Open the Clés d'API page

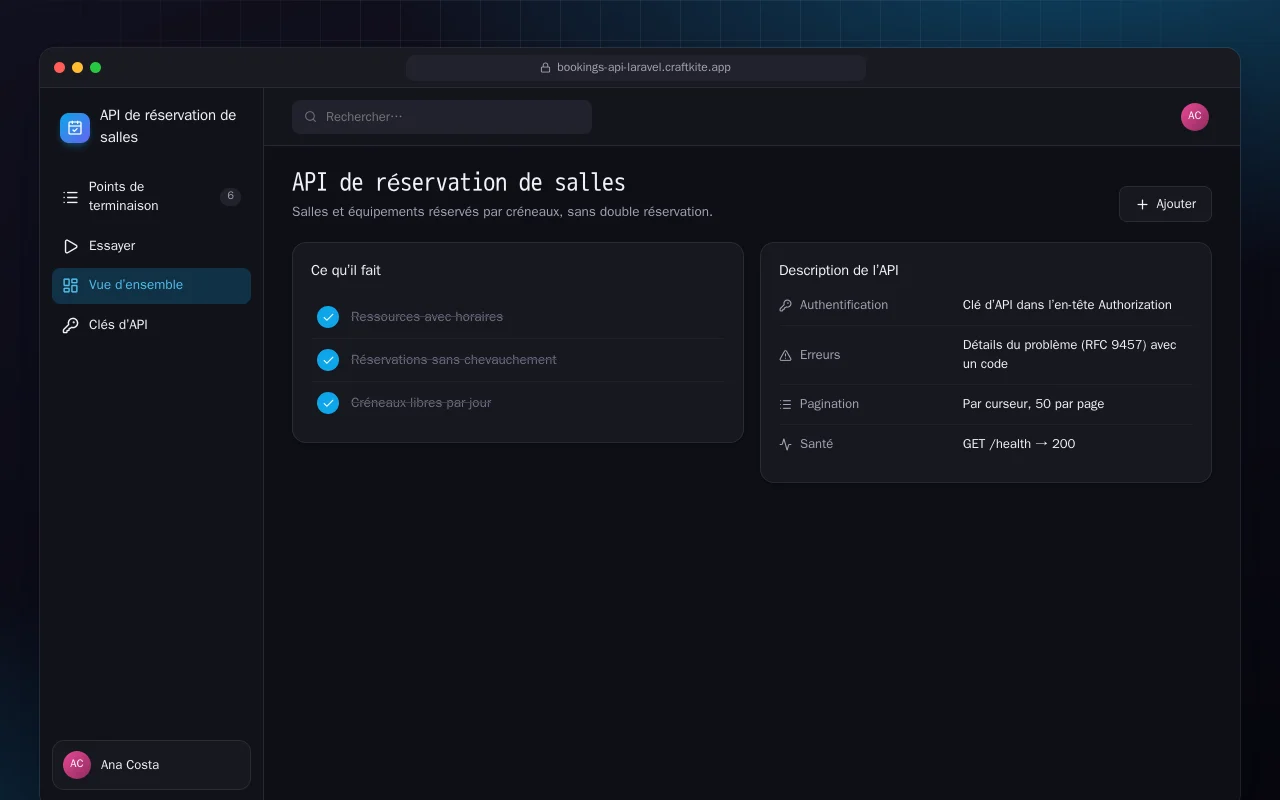(151, 325)
